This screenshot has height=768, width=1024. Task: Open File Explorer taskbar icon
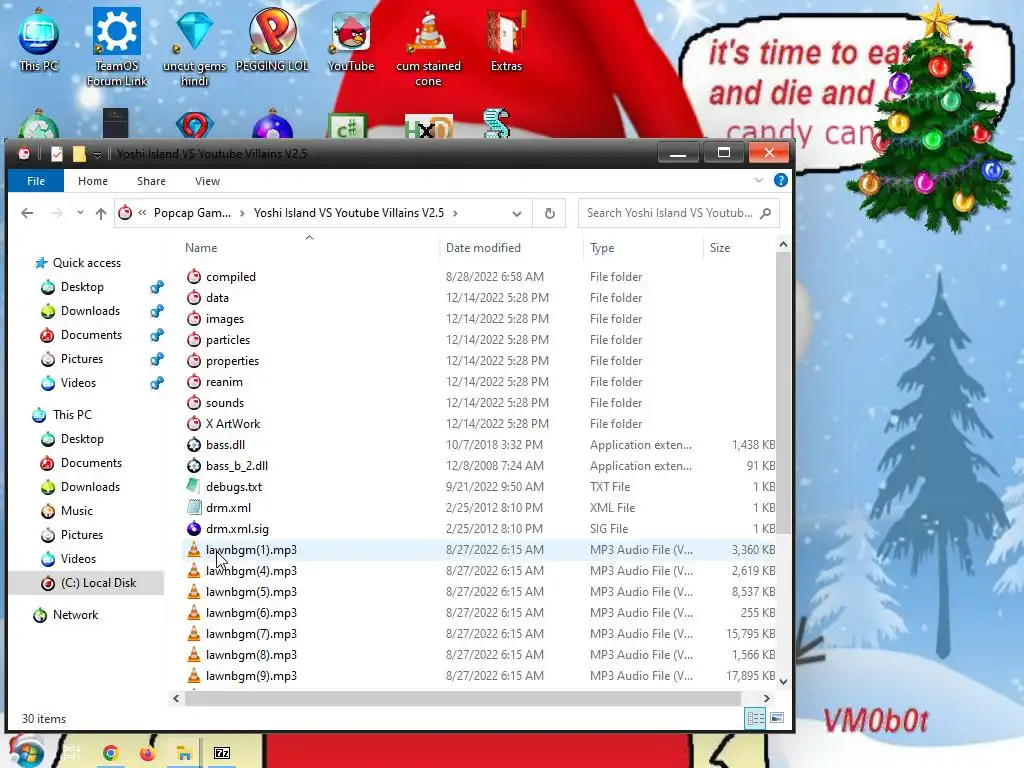[x=184, y=753]
